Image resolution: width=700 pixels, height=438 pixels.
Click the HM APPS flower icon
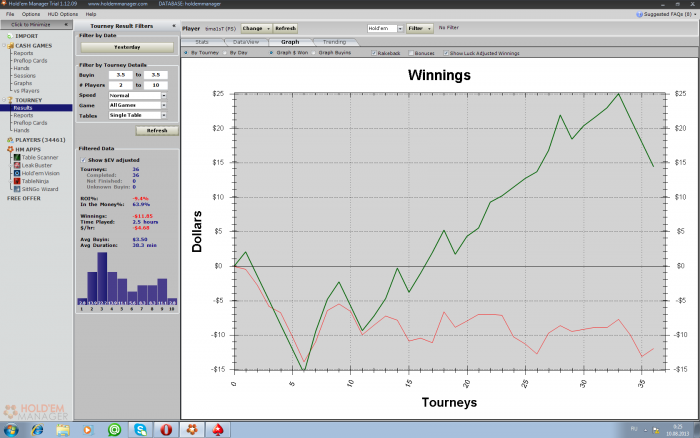pyautogui.click(x=10, y=149)
